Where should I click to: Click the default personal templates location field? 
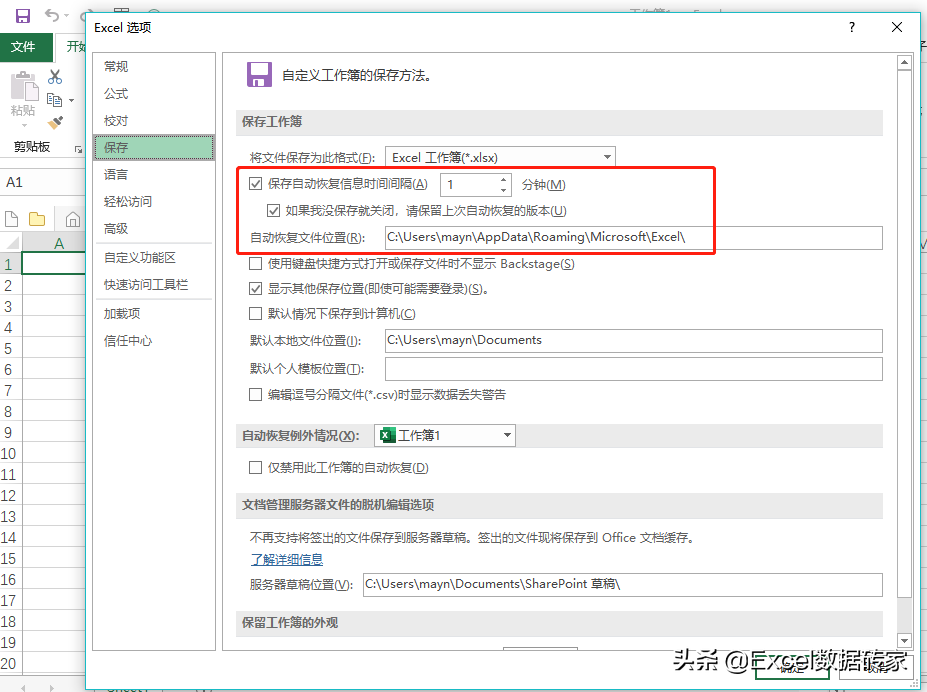pos(634,369)
